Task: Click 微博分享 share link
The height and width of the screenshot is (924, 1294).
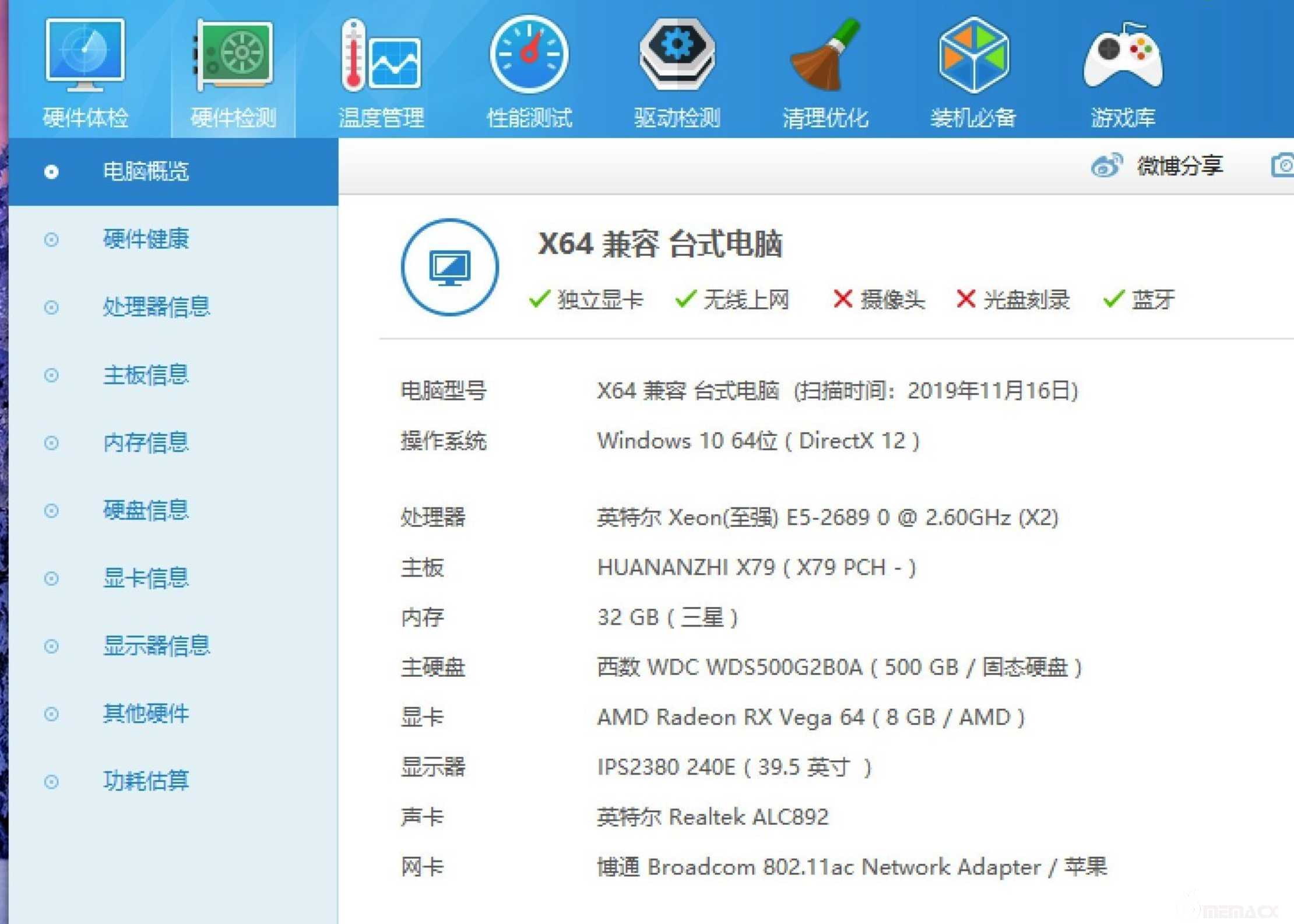Action: (1180, 166)
